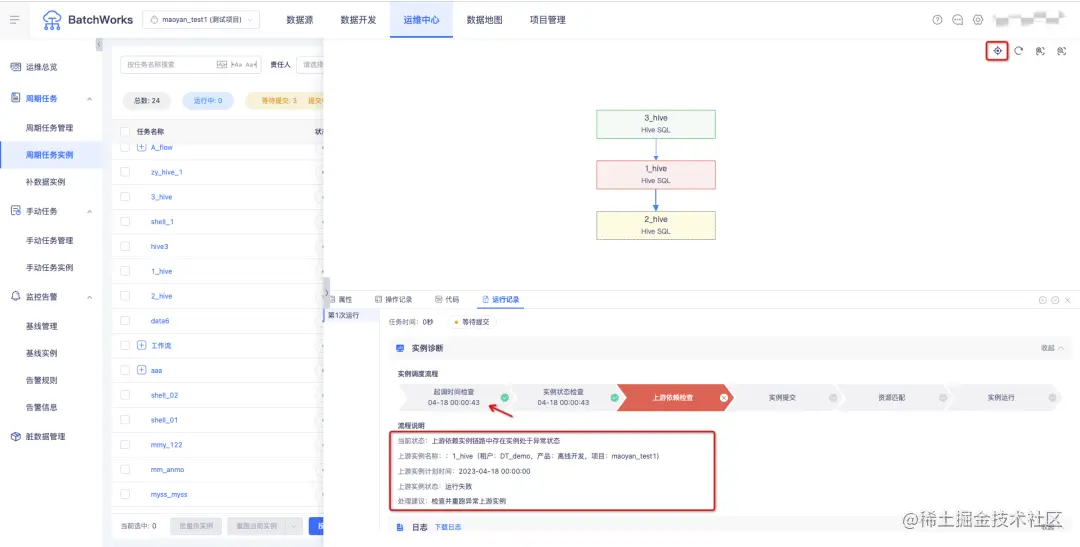
Task: Collapse the 手动任务 menu group
Action: pyautogui.click(x=90, y=211)
